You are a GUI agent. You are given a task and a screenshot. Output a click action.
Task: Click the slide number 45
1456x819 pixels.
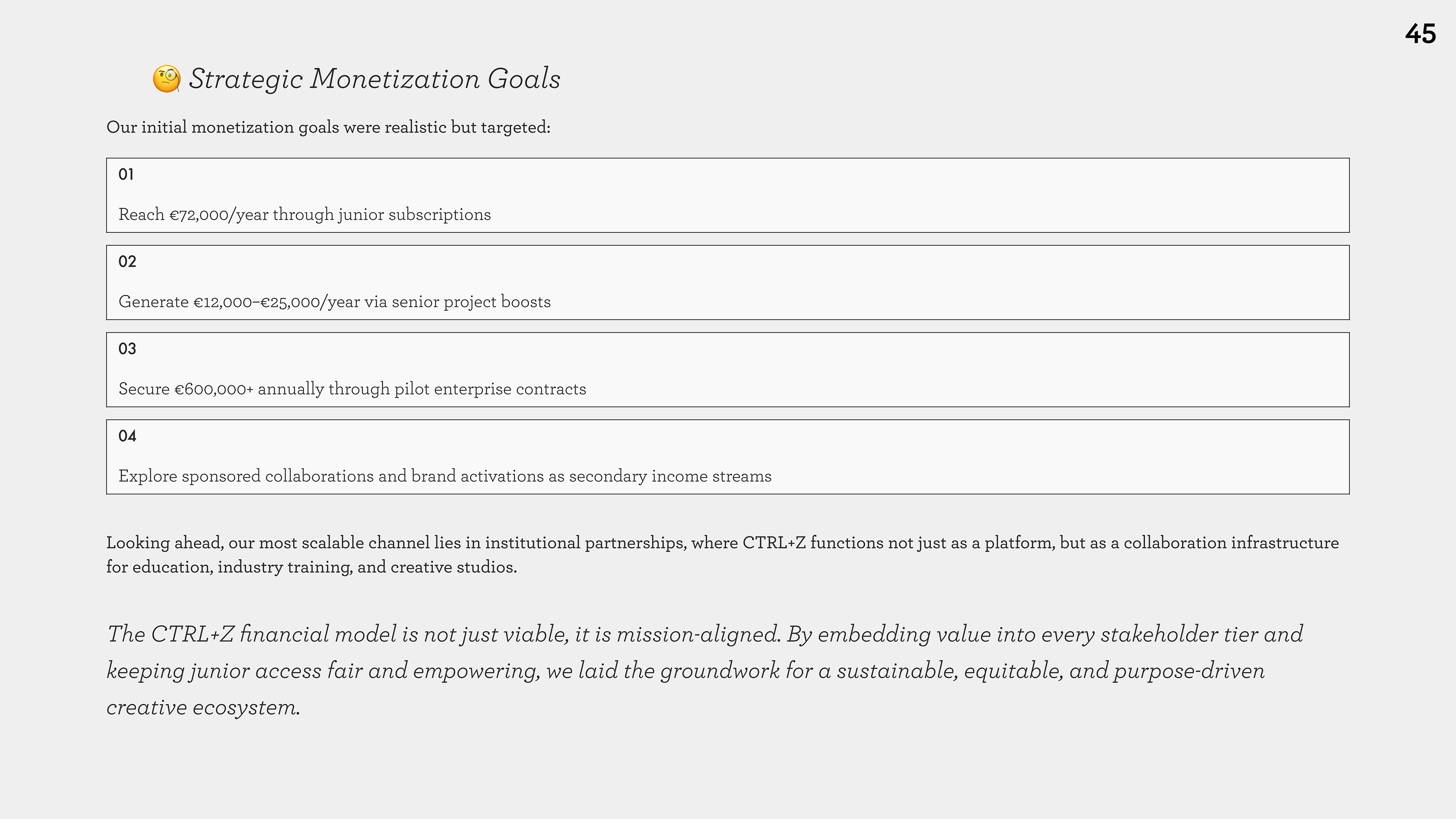click(x=1420, y=34)
